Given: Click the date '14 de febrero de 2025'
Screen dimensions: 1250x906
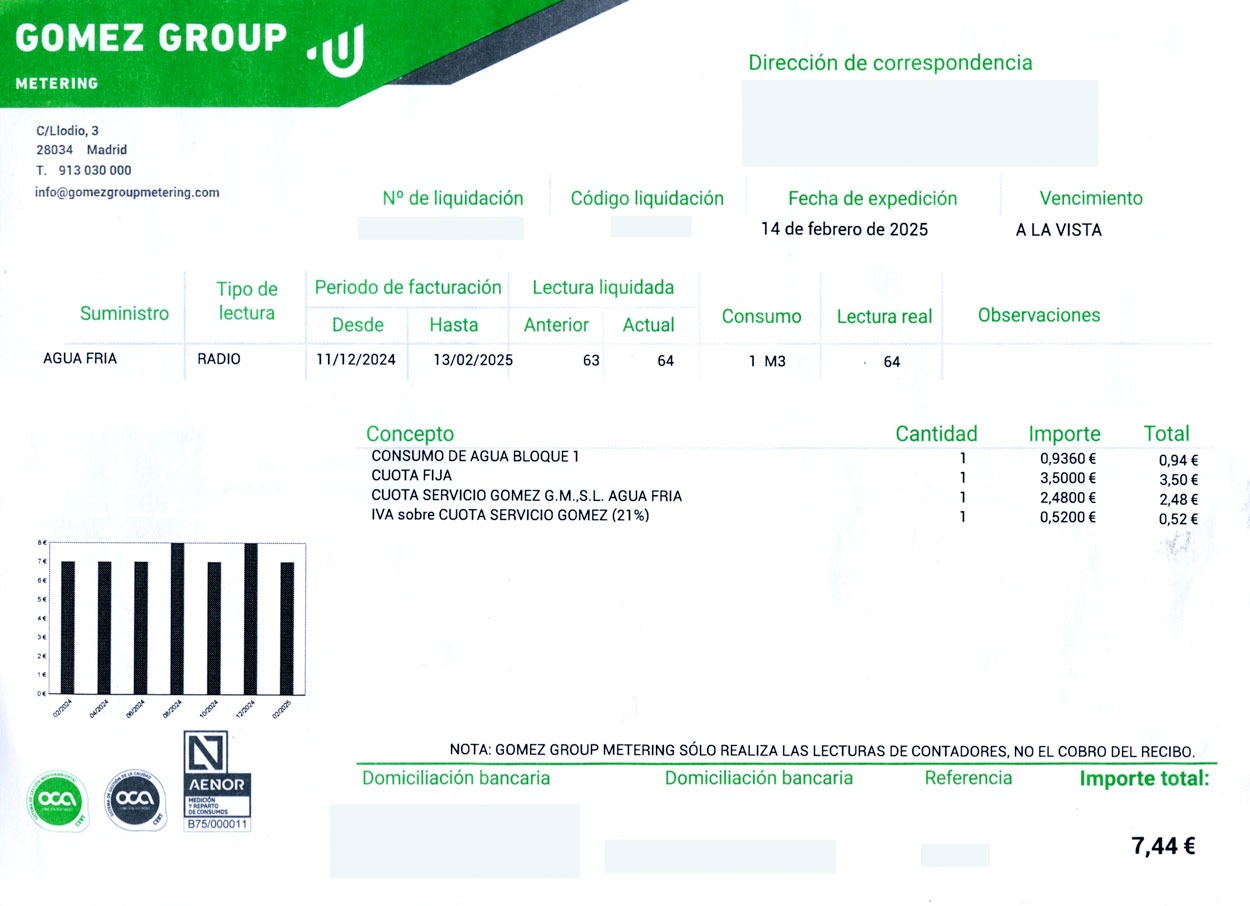Looking at the screenshot, I should (x=844, y=229).
